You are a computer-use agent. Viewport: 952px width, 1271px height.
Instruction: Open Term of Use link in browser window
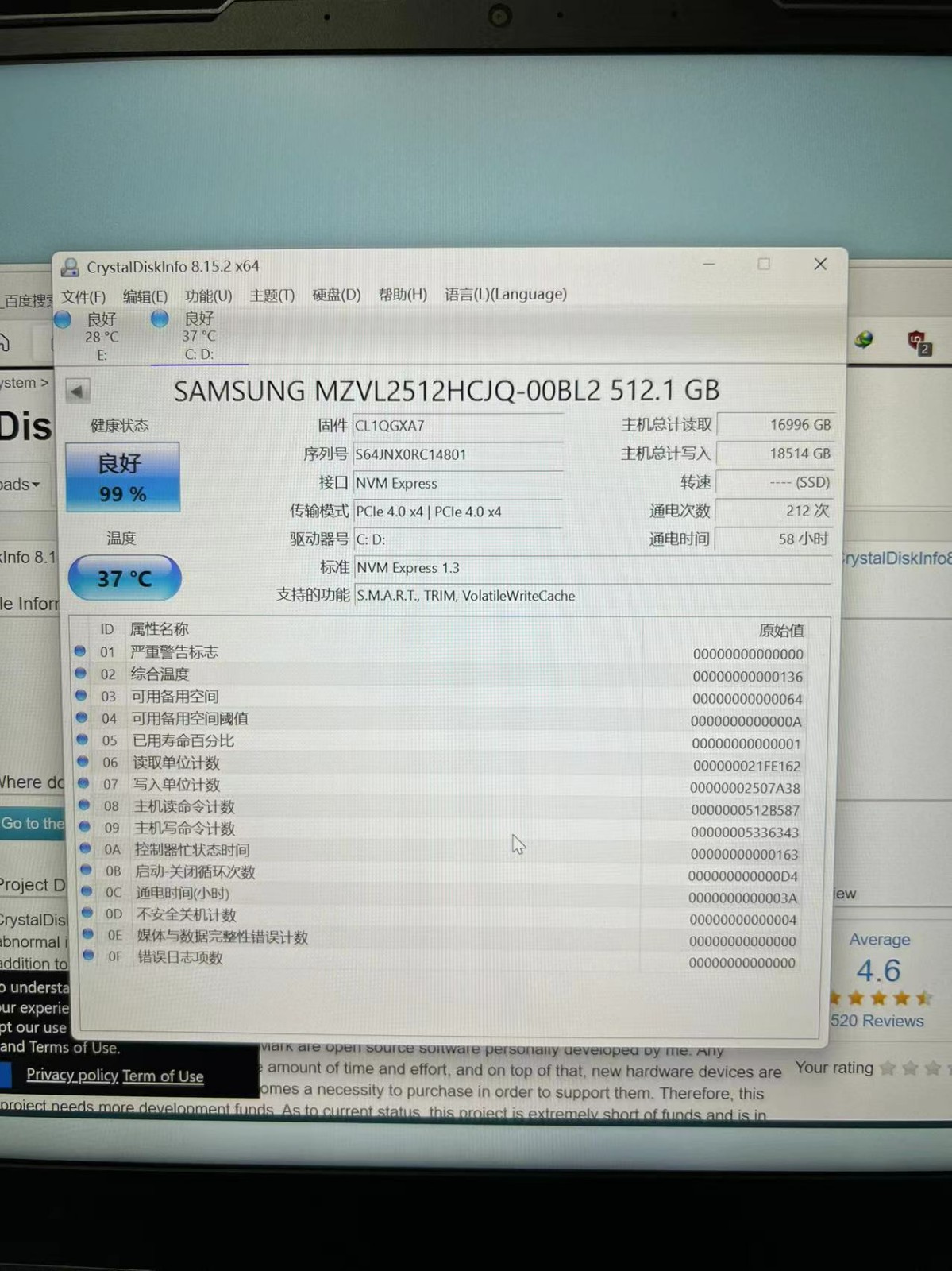[x=163, y=1076]
